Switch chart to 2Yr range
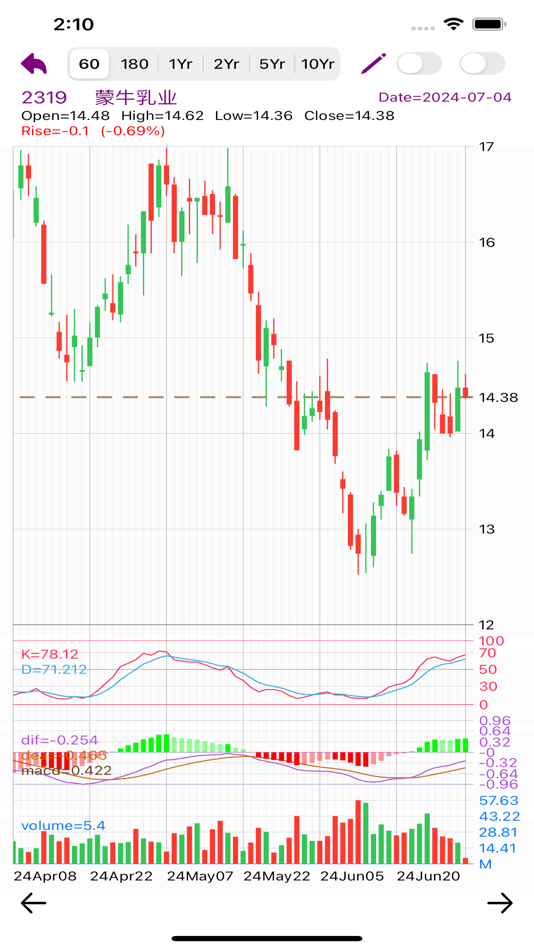The height and width of the screenshot is (950, 534). pos(226,64)
